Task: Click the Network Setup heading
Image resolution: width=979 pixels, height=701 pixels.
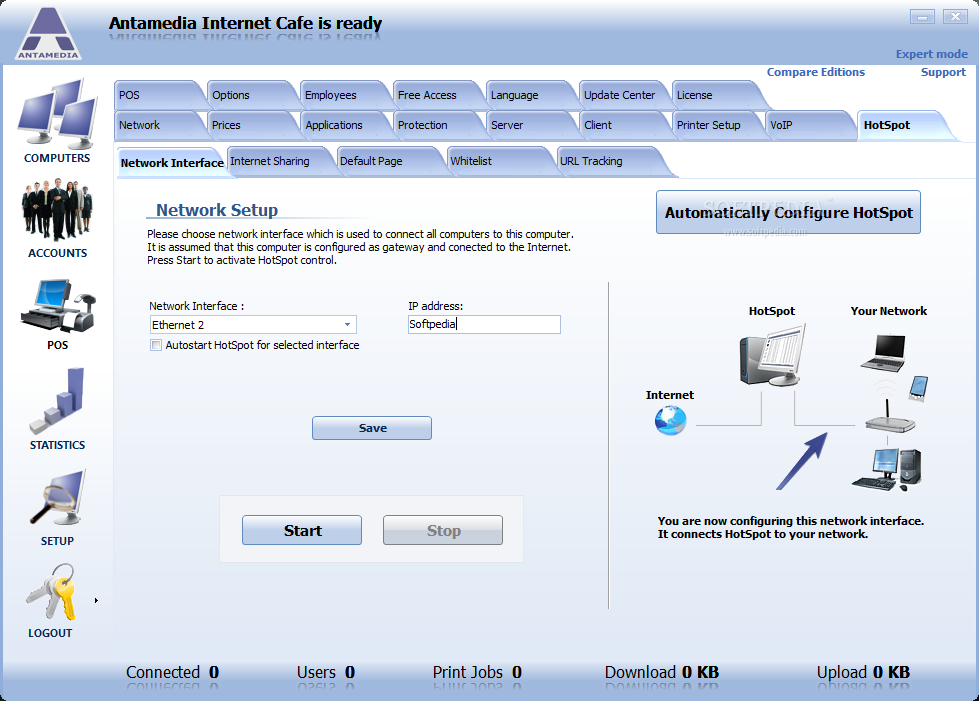Action: click(217, 210)
